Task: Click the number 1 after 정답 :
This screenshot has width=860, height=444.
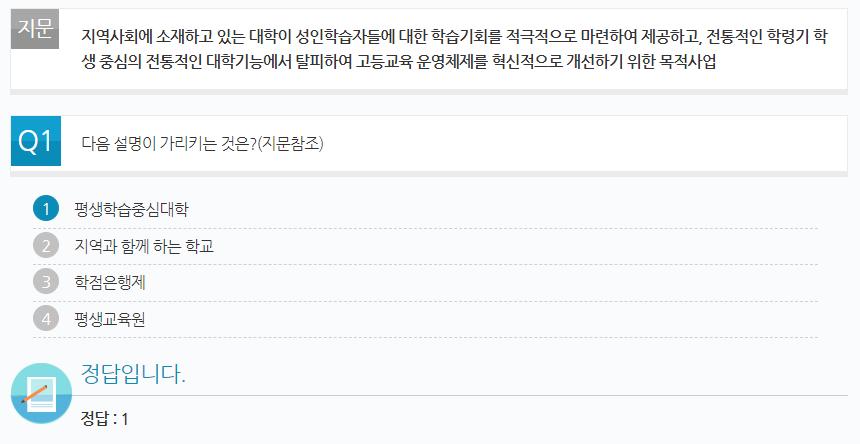Action: 125,419
